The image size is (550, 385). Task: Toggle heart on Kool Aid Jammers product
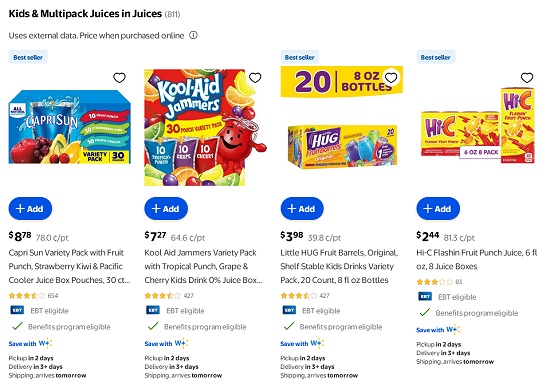click(x=255, y=77)
